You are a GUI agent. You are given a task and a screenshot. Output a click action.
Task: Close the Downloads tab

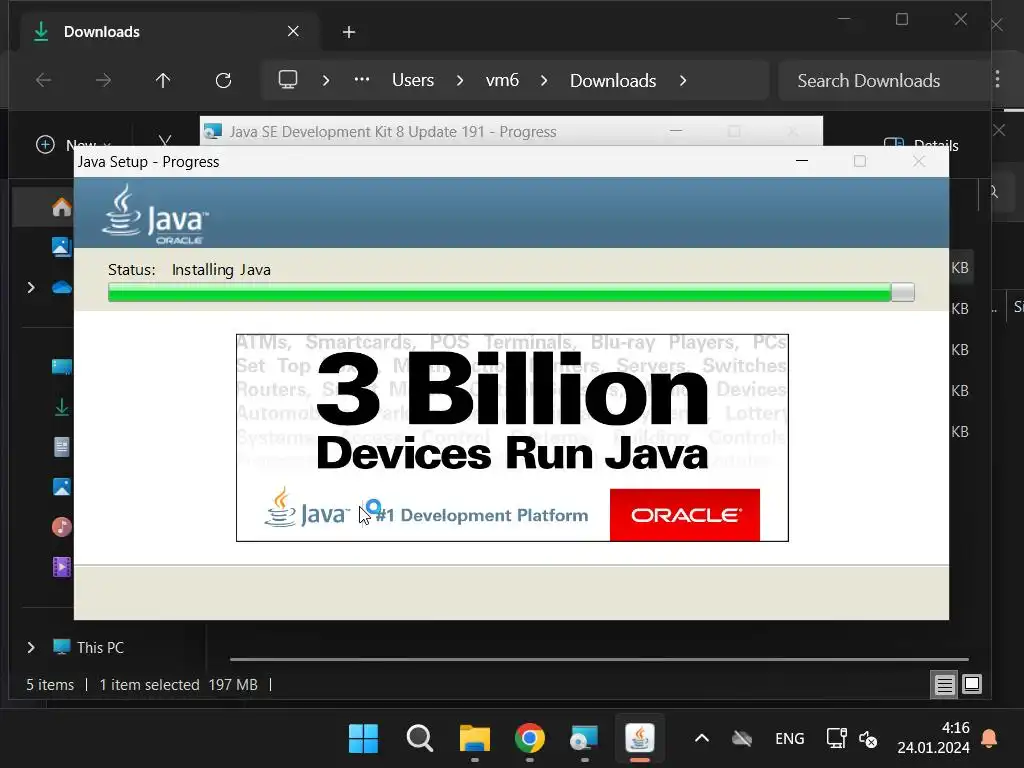(293, 31)
